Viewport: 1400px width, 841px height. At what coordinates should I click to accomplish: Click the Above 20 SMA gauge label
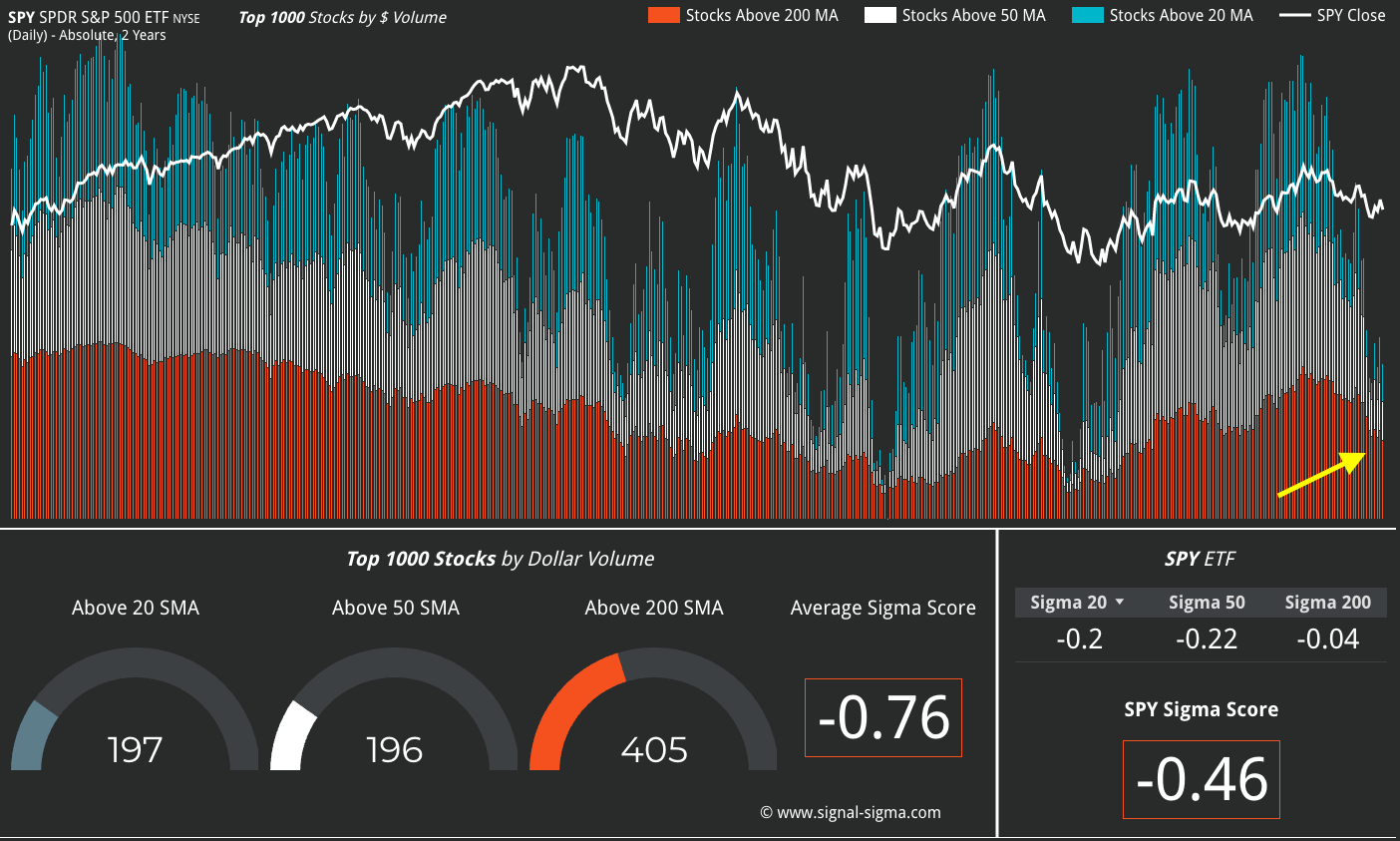[136, 608]
